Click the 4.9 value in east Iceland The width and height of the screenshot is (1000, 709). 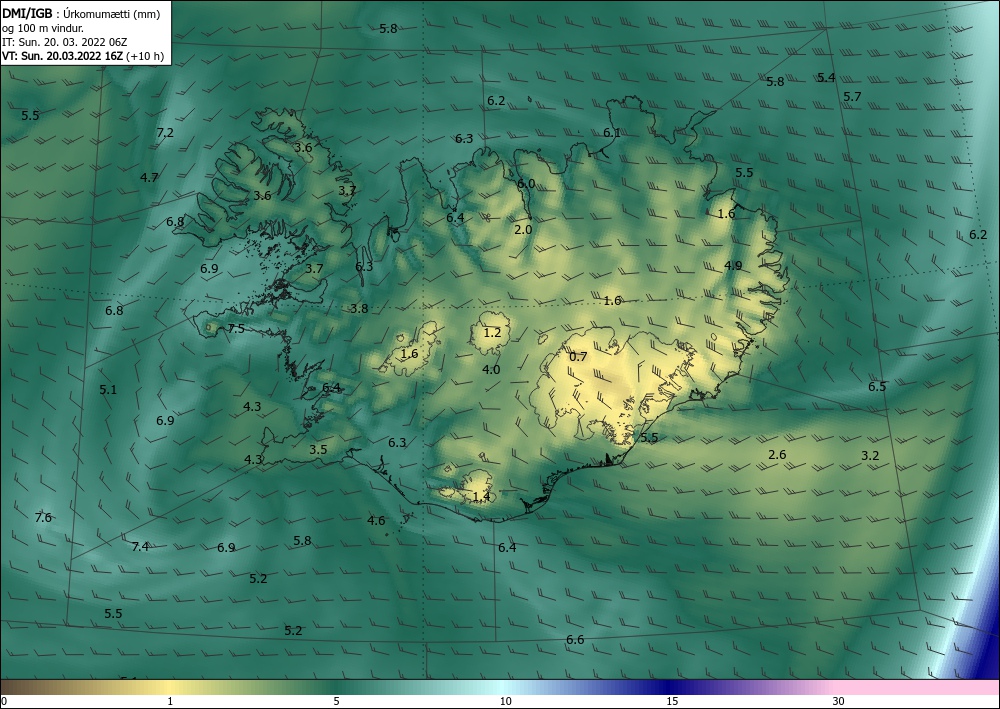(733, 265)
